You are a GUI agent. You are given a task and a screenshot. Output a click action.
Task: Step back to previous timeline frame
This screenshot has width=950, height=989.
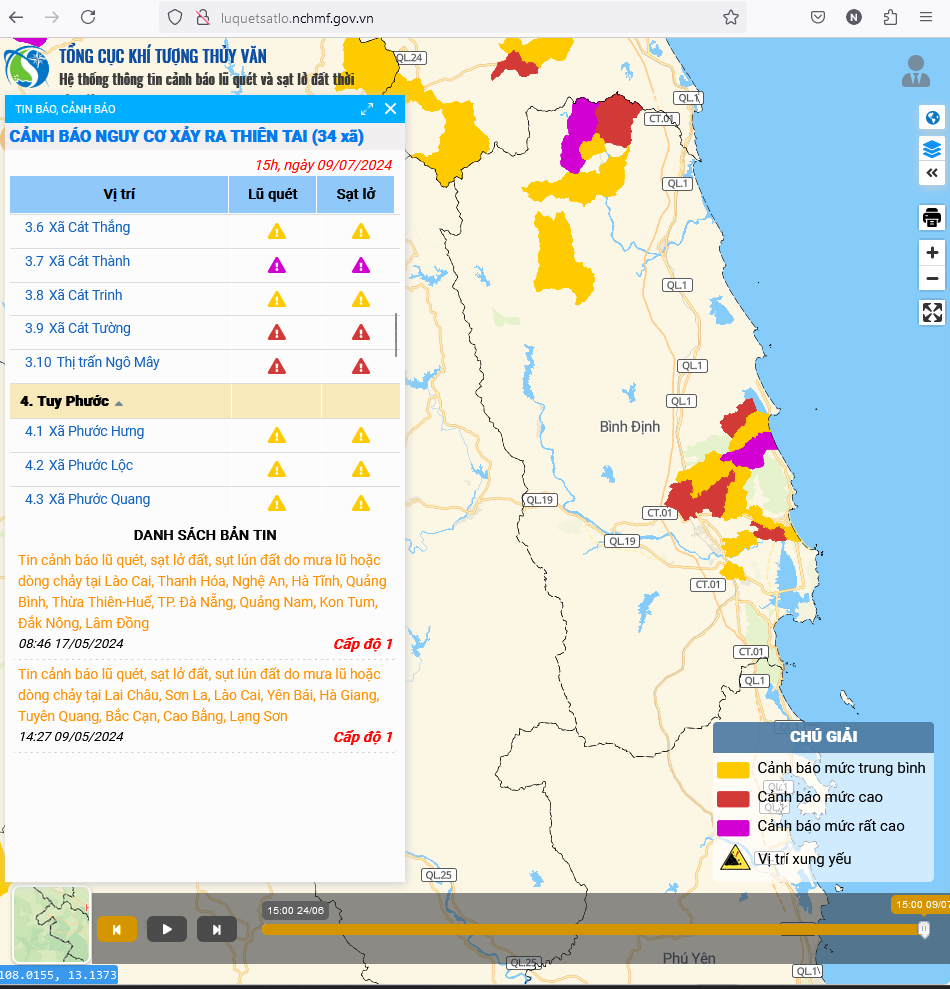tap(117, 929)
